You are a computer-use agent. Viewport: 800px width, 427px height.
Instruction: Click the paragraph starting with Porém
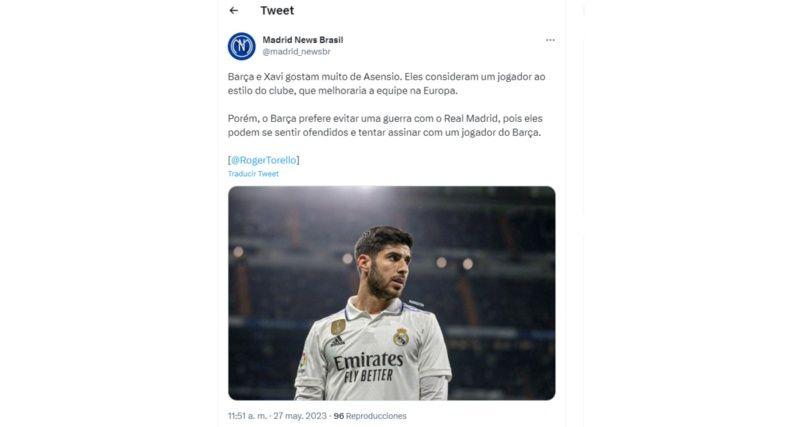385,125
